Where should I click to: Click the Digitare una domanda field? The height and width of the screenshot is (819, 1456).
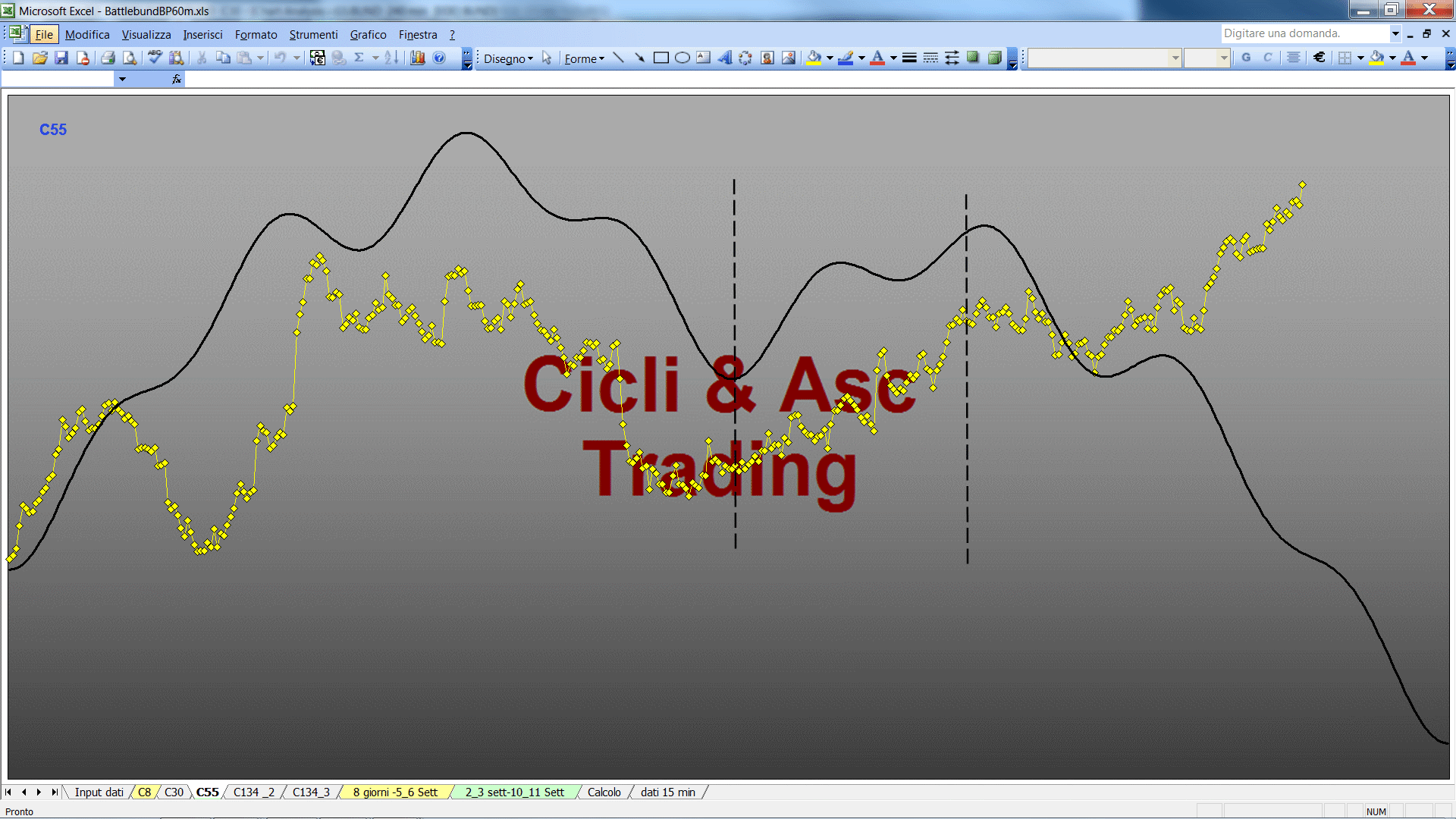click(1304, 33)
